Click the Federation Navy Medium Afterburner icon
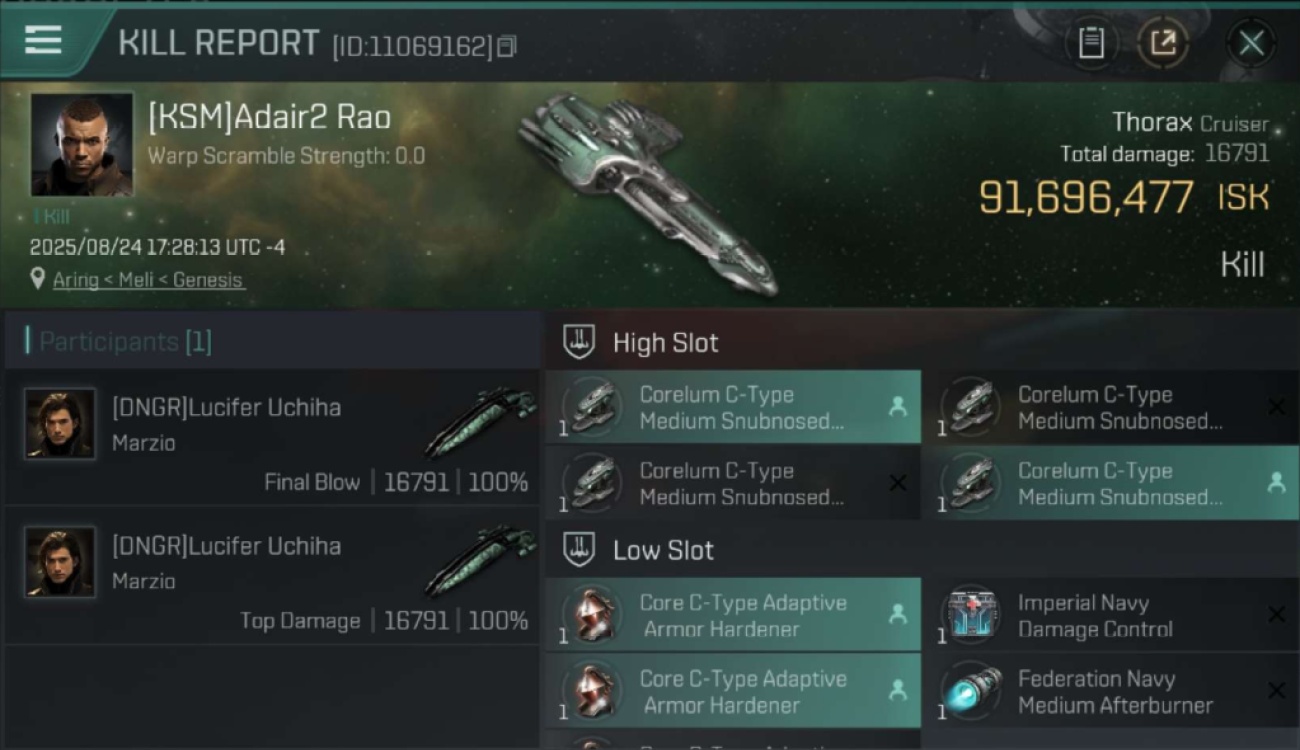The width and height of the screenshot is (1300, 750). pos(971,690)
